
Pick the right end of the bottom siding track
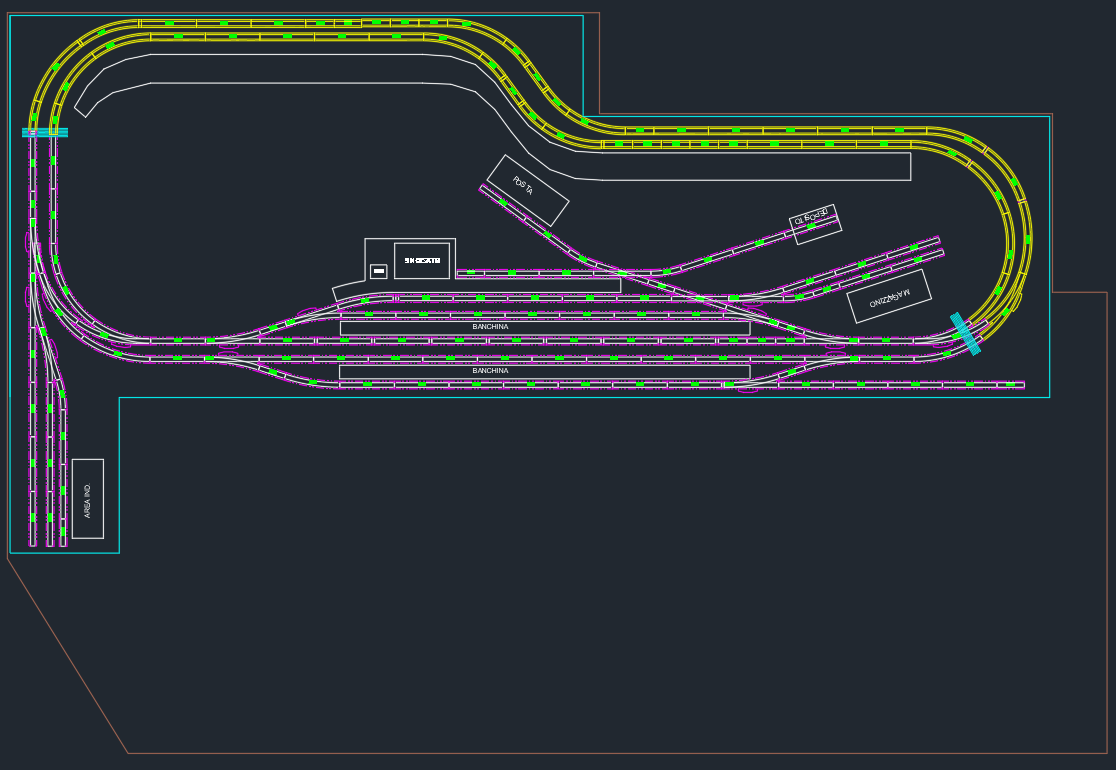pos(1020,384)
